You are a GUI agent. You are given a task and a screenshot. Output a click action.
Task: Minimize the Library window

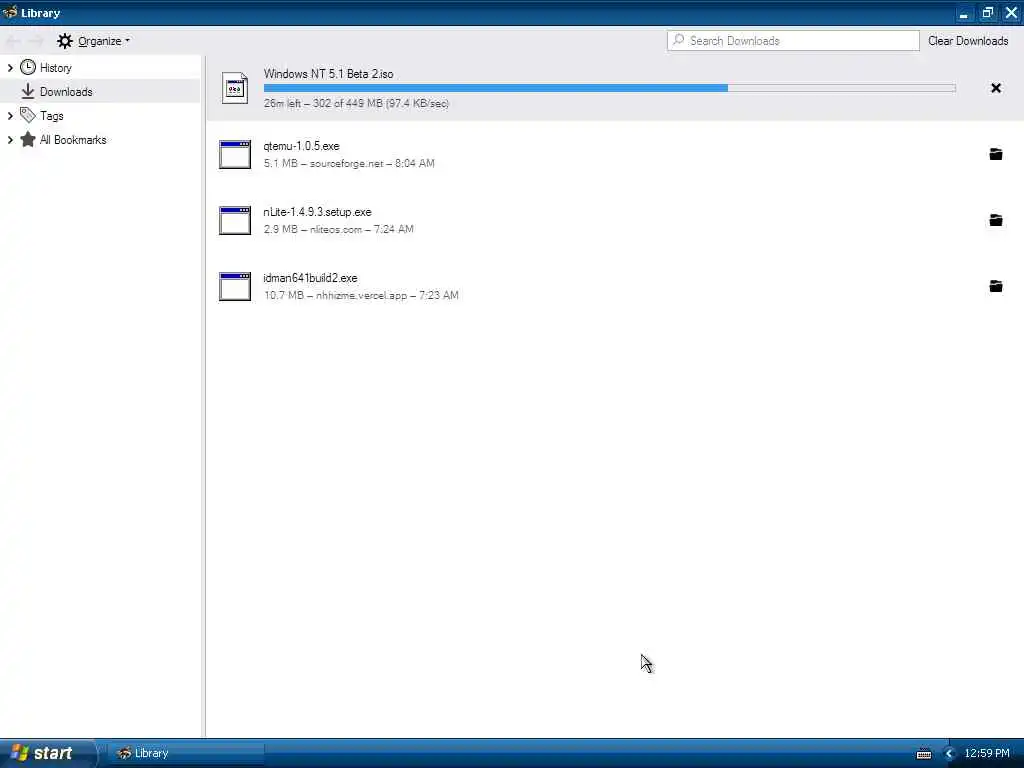click(x=963, y=13)
